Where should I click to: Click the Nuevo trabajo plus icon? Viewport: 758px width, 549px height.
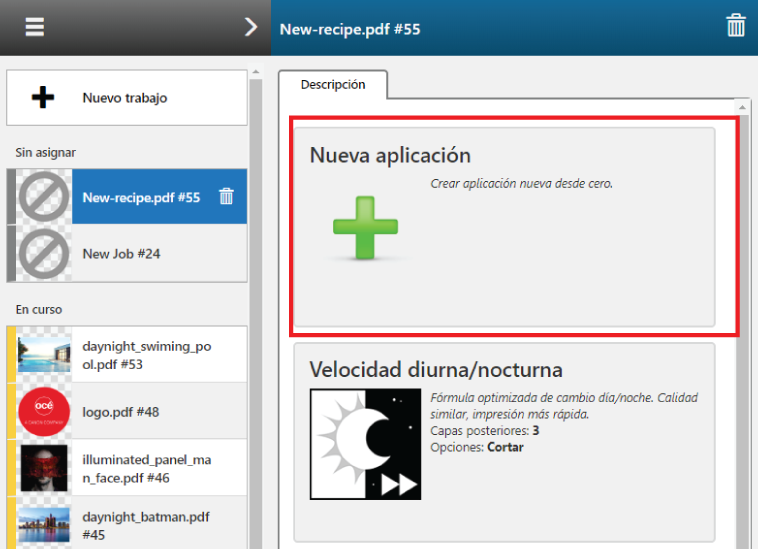43,97
